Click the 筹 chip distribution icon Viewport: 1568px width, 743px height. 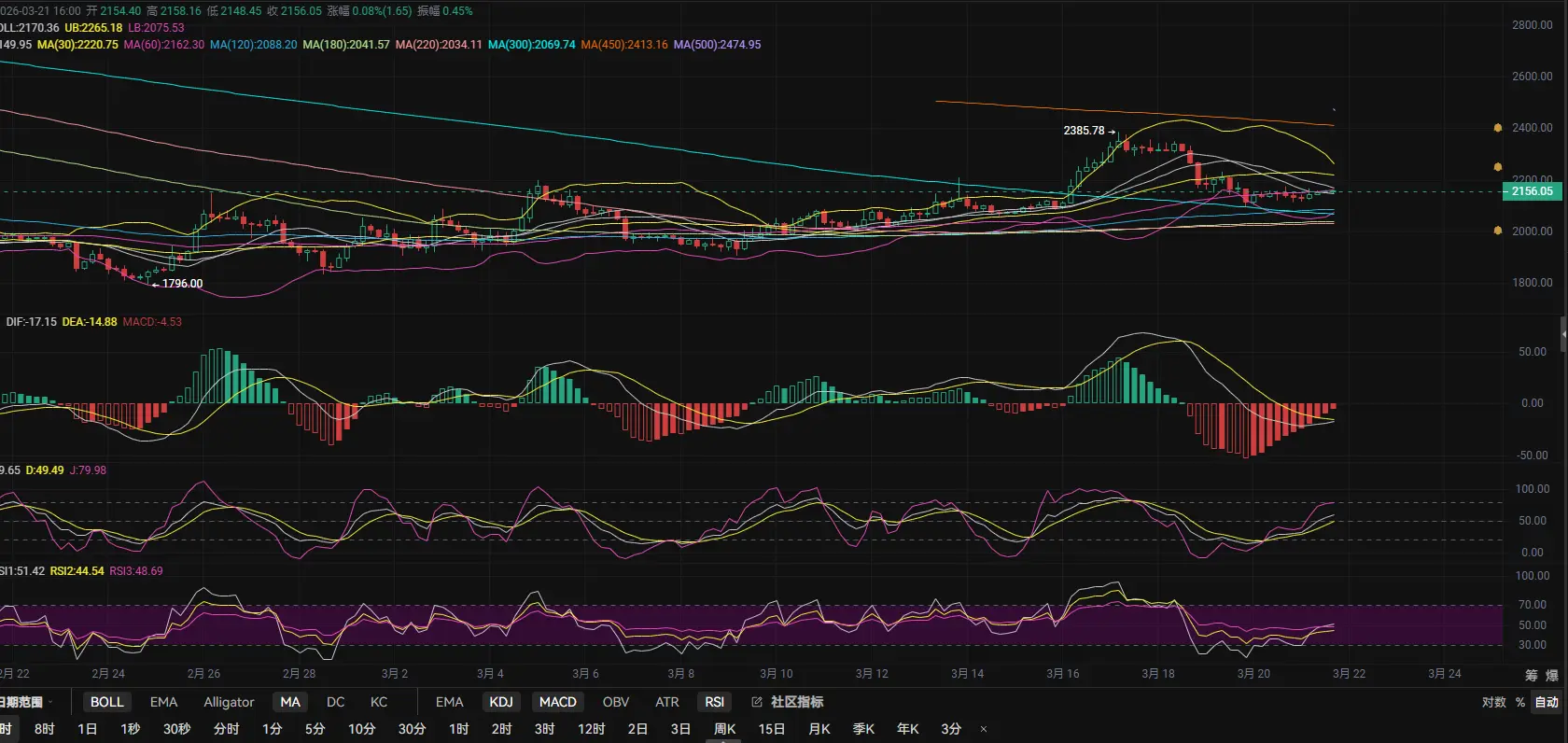(x=1532, y=675)
